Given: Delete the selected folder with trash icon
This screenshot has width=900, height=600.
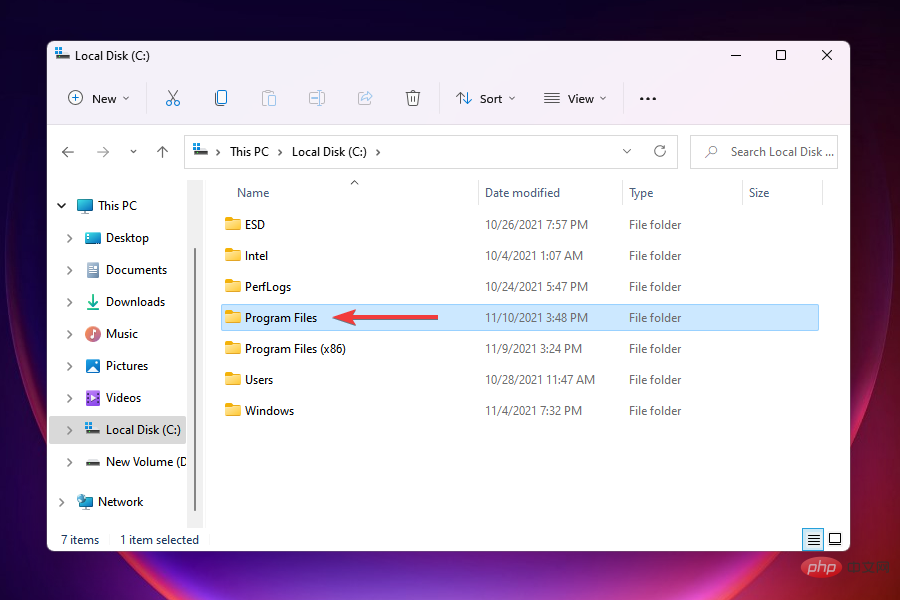Looking at the screenshot, I should [x=413, y=98].
